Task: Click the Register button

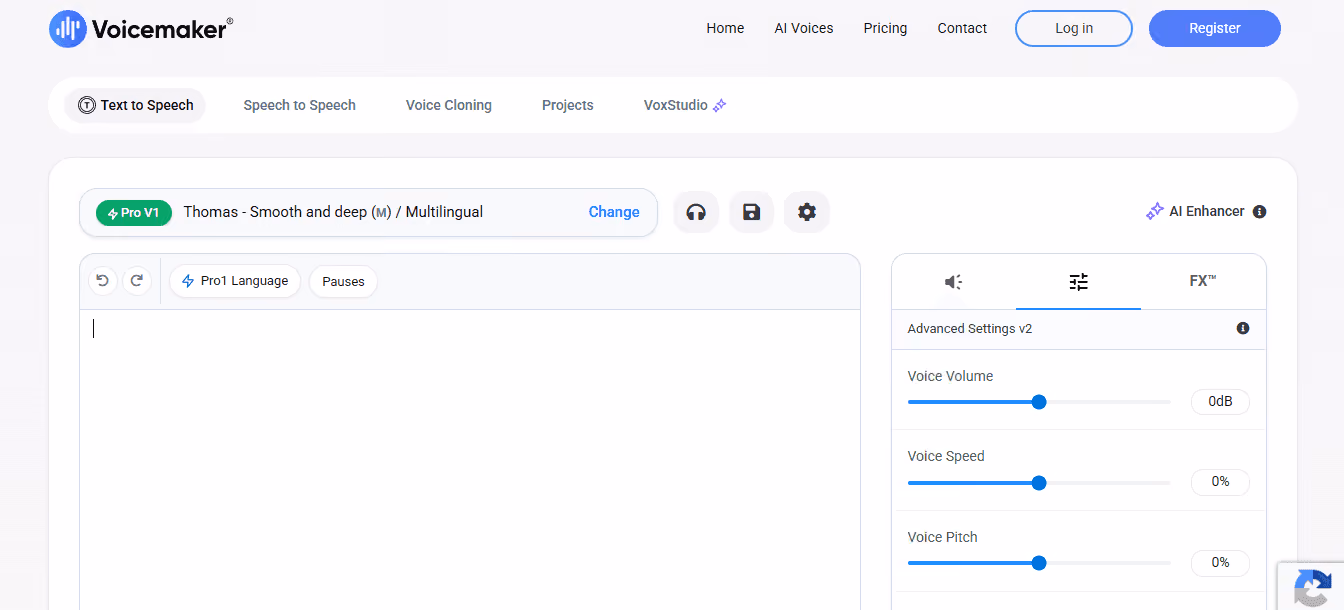Action: [x=1215, y=28]
